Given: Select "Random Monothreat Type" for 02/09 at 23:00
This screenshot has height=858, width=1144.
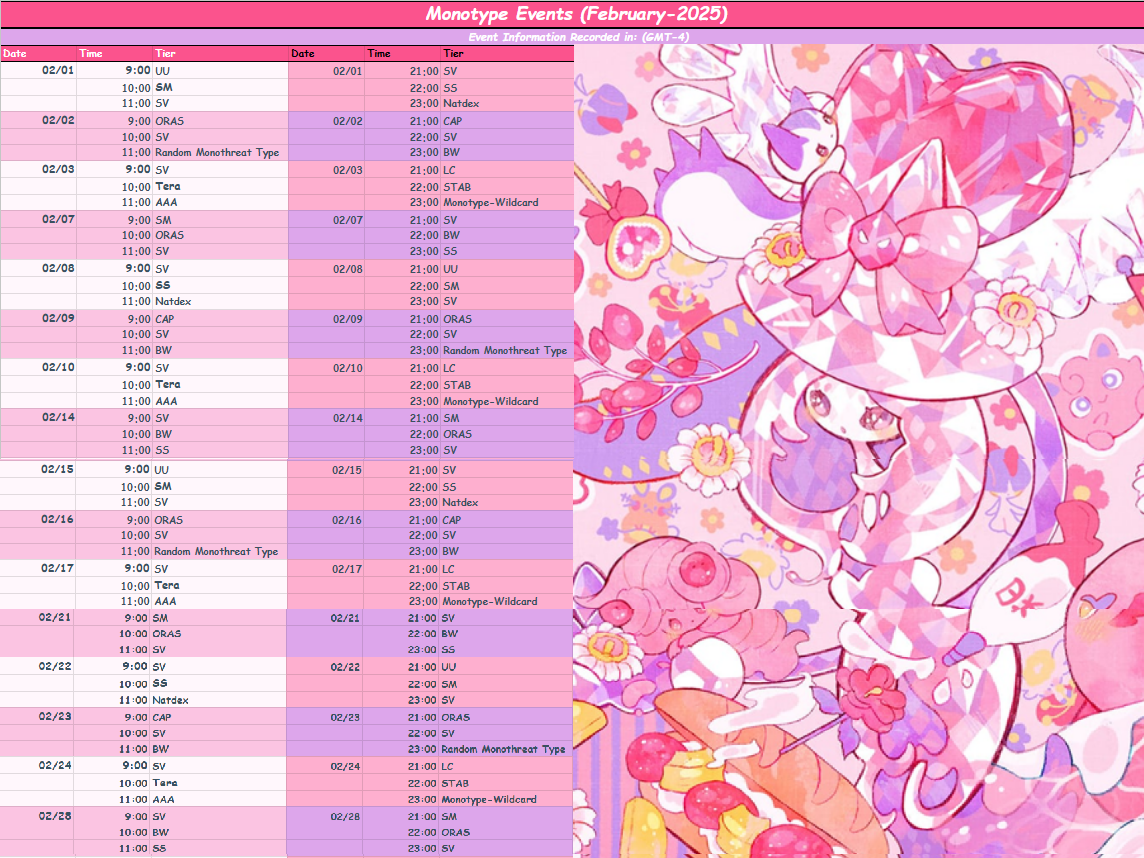Looking at the screenshot, I should (505, 351).
